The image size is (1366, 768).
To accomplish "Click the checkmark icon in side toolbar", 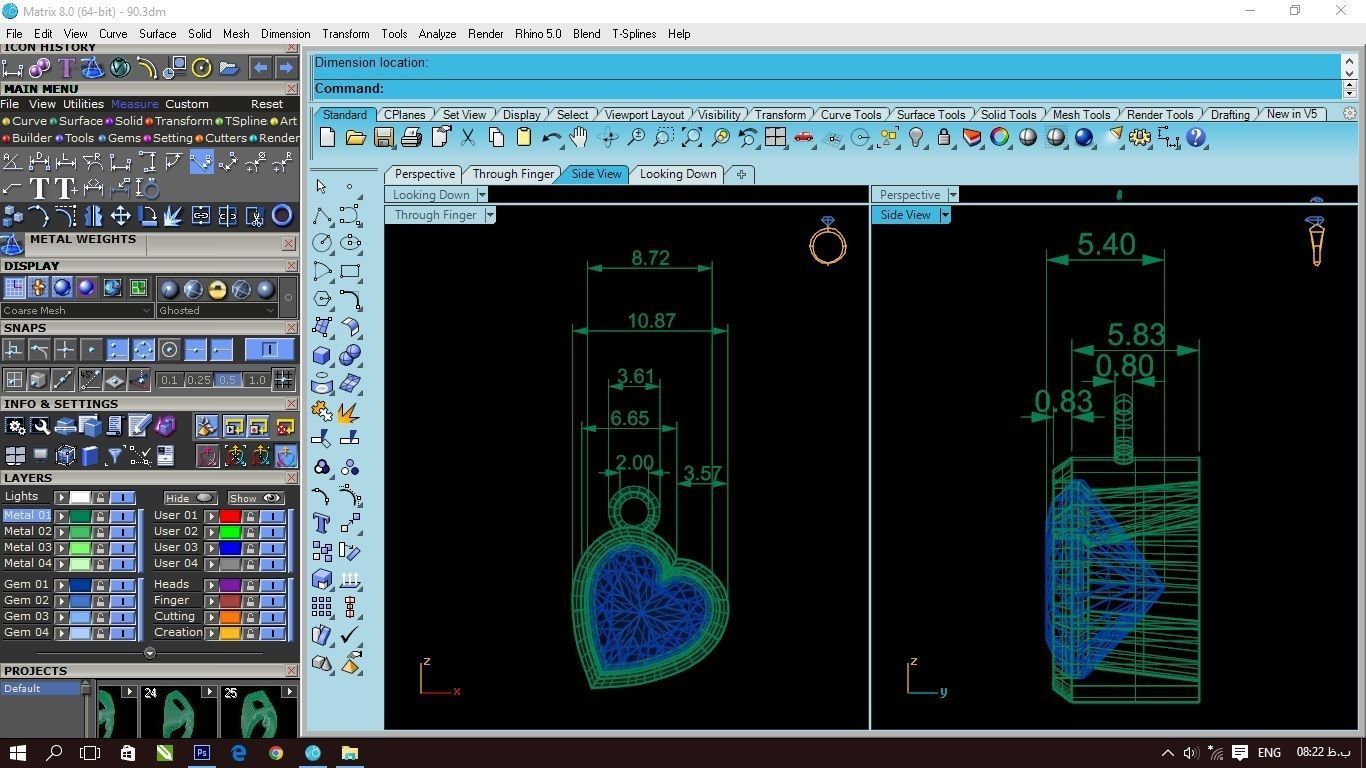I will click(x=350, y=635).
